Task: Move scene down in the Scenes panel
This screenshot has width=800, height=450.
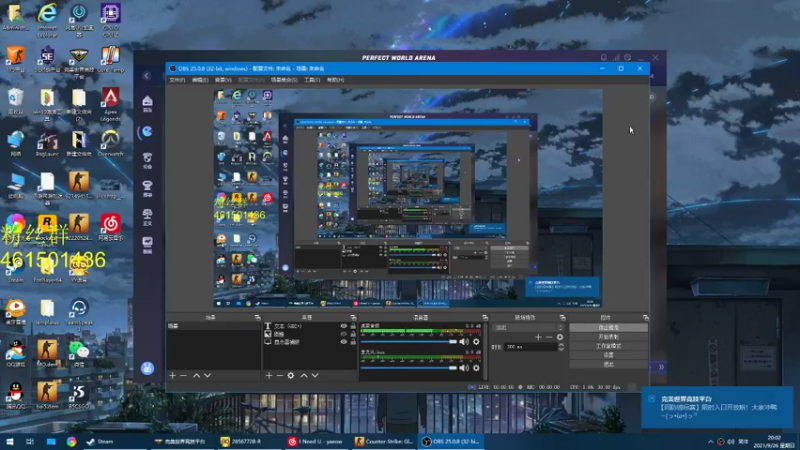Action: (208, 376)
